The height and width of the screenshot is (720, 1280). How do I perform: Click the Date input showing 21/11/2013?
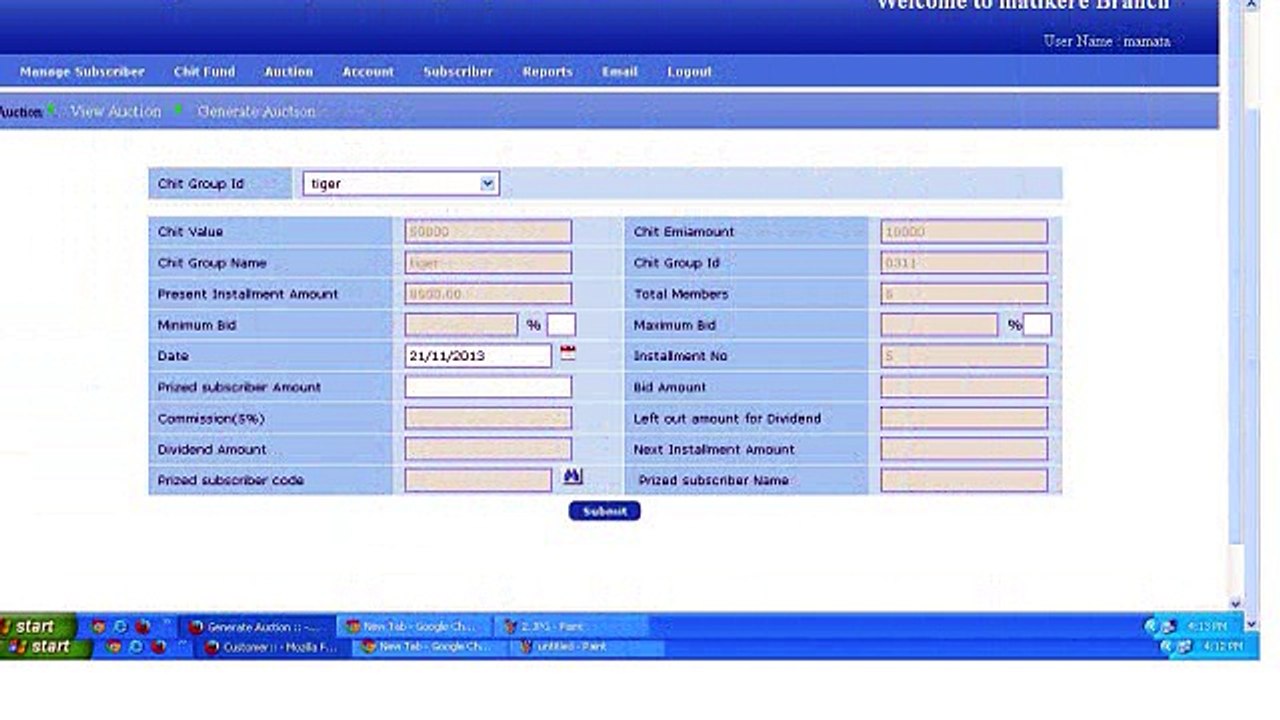(478, 355)
